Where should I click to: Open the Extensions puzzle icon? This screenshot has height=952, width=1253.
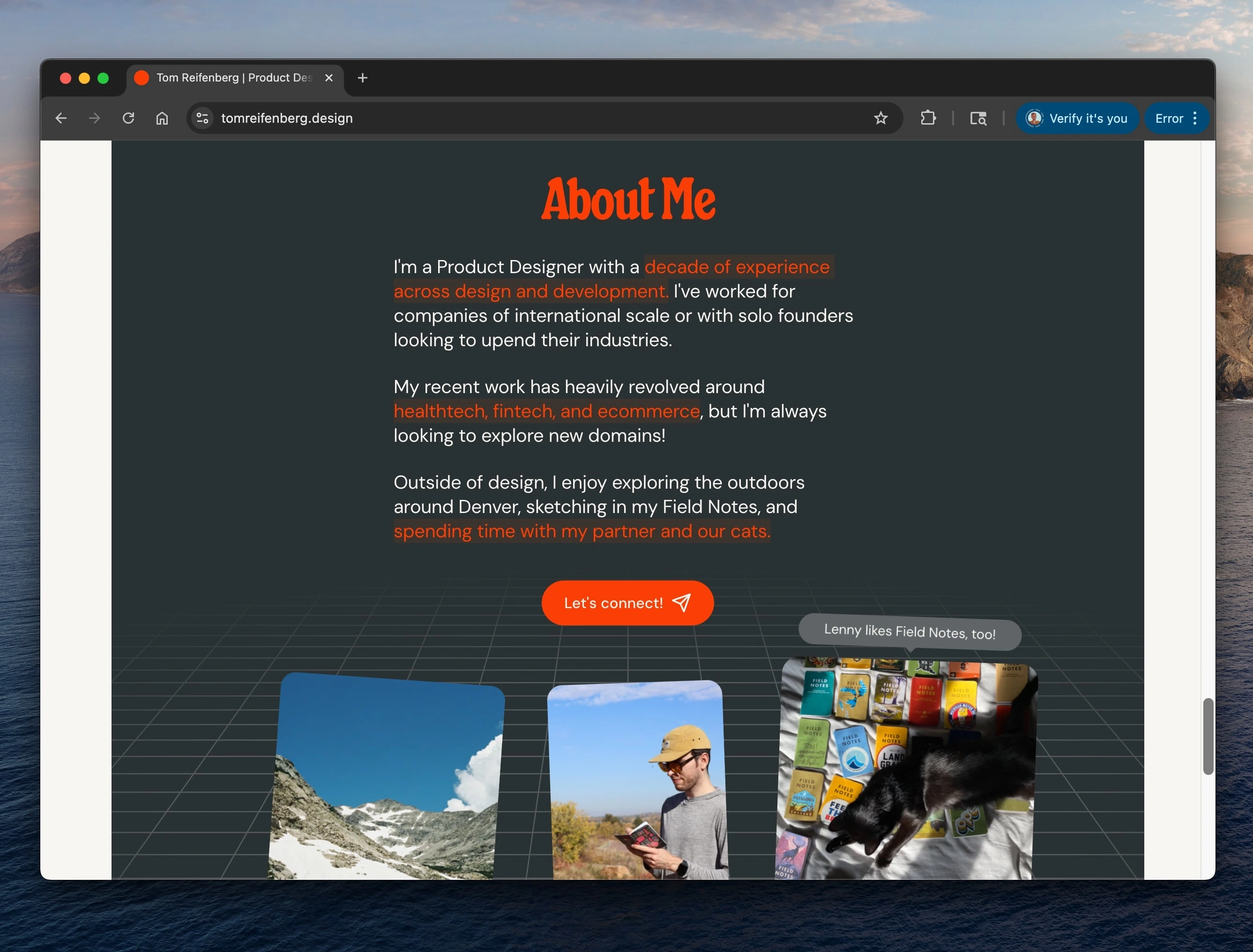[928, 118]
